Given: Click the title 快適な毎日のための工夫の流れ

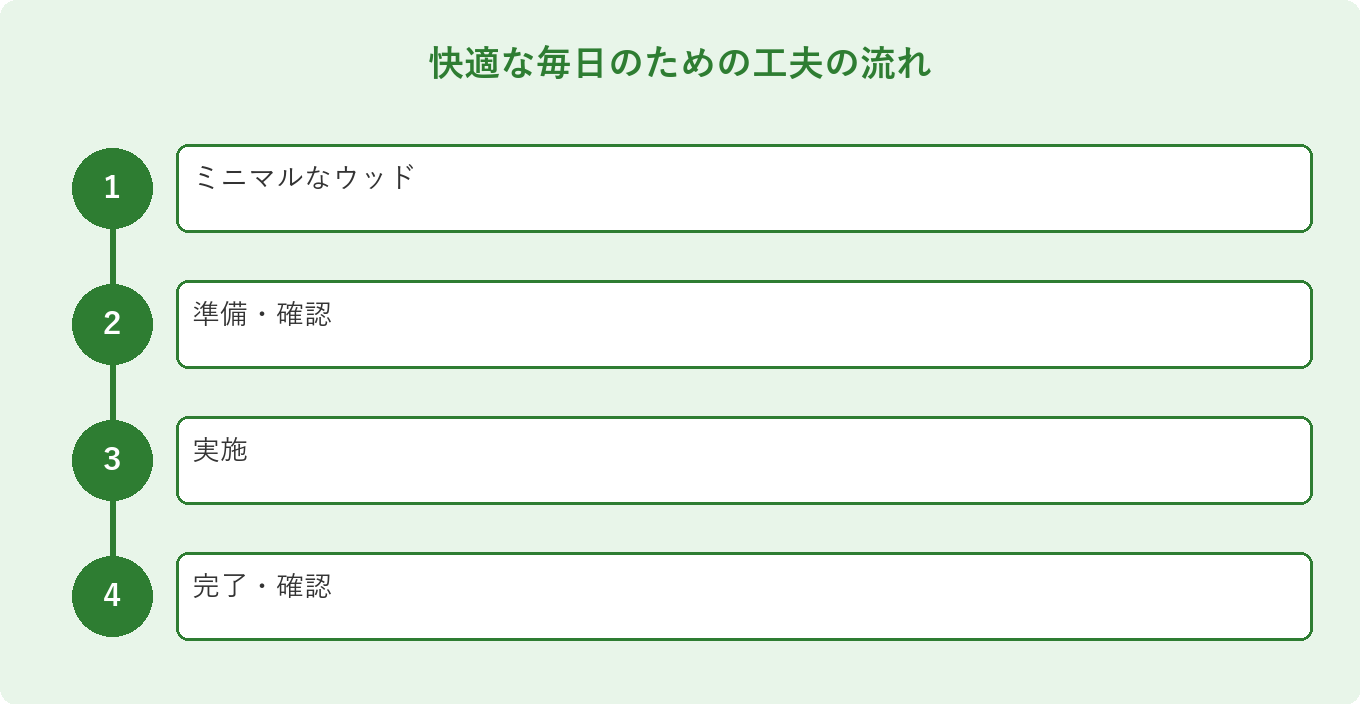Looking at the screenshot, I should [680, 63].
